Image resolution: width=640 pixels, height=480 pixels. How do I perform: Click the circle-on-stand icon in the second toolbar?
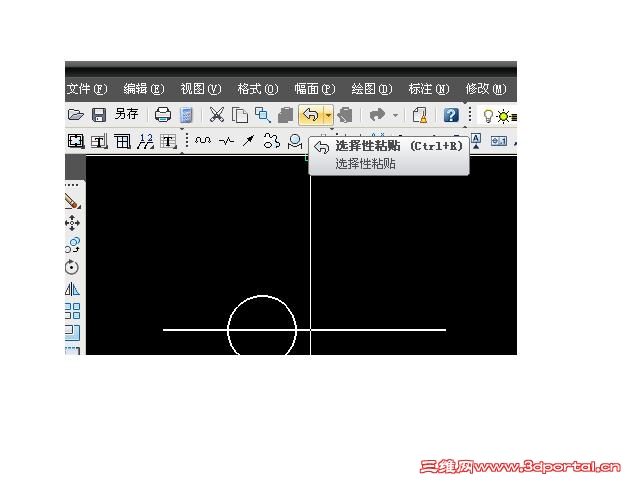(295, 142)
